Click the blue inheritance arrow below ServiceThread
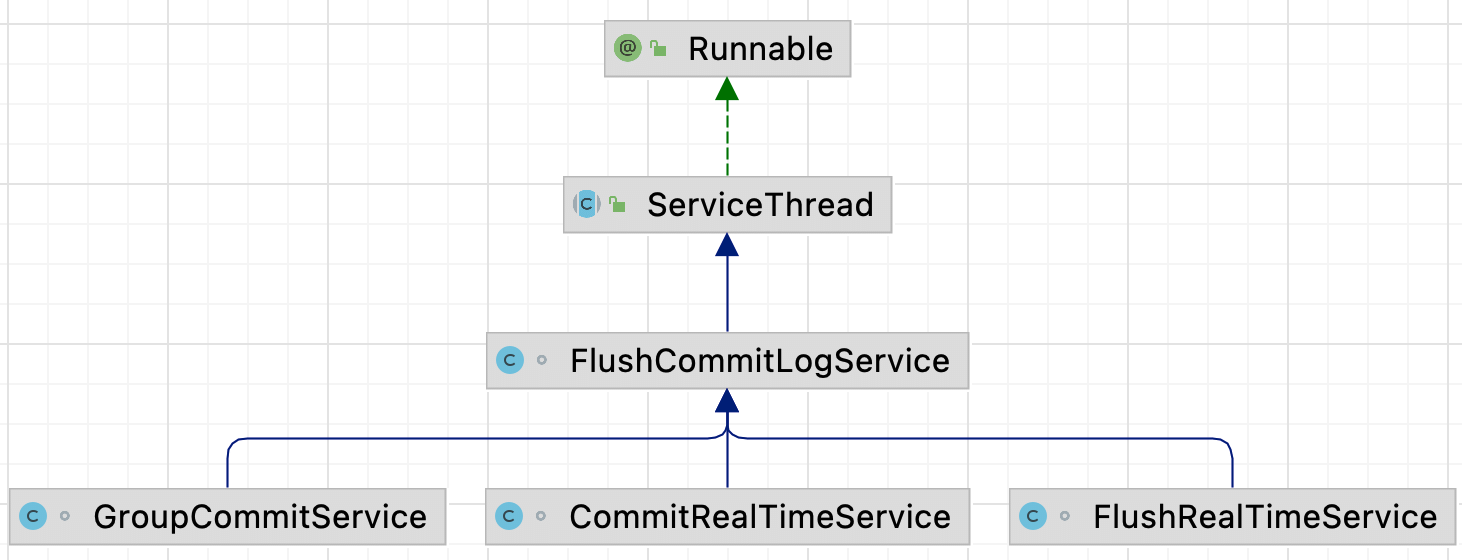This screenshot has width=1462, height=560. click(727, 290)
